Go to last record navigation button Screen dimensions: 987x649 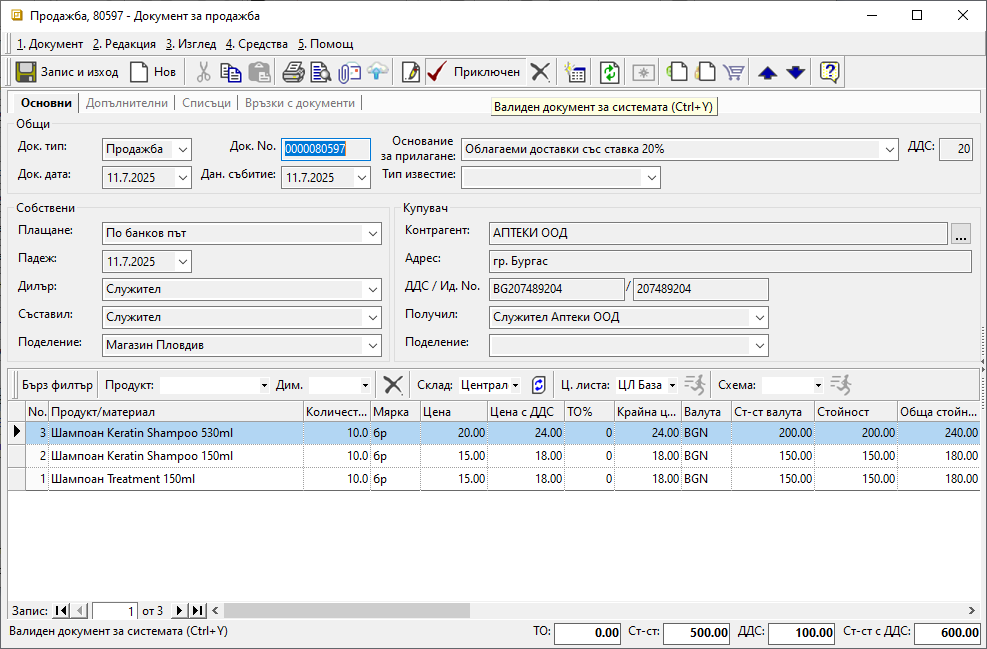pos(198,610)
